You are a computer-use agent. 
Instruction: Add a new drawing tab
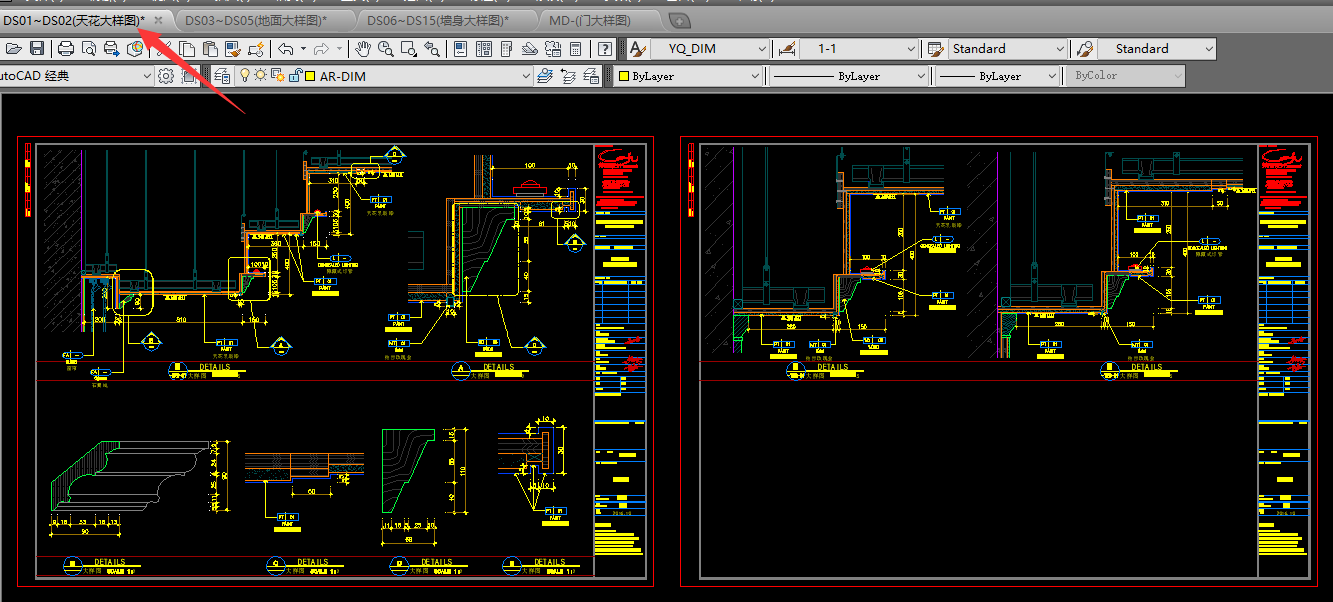point(679,20)
